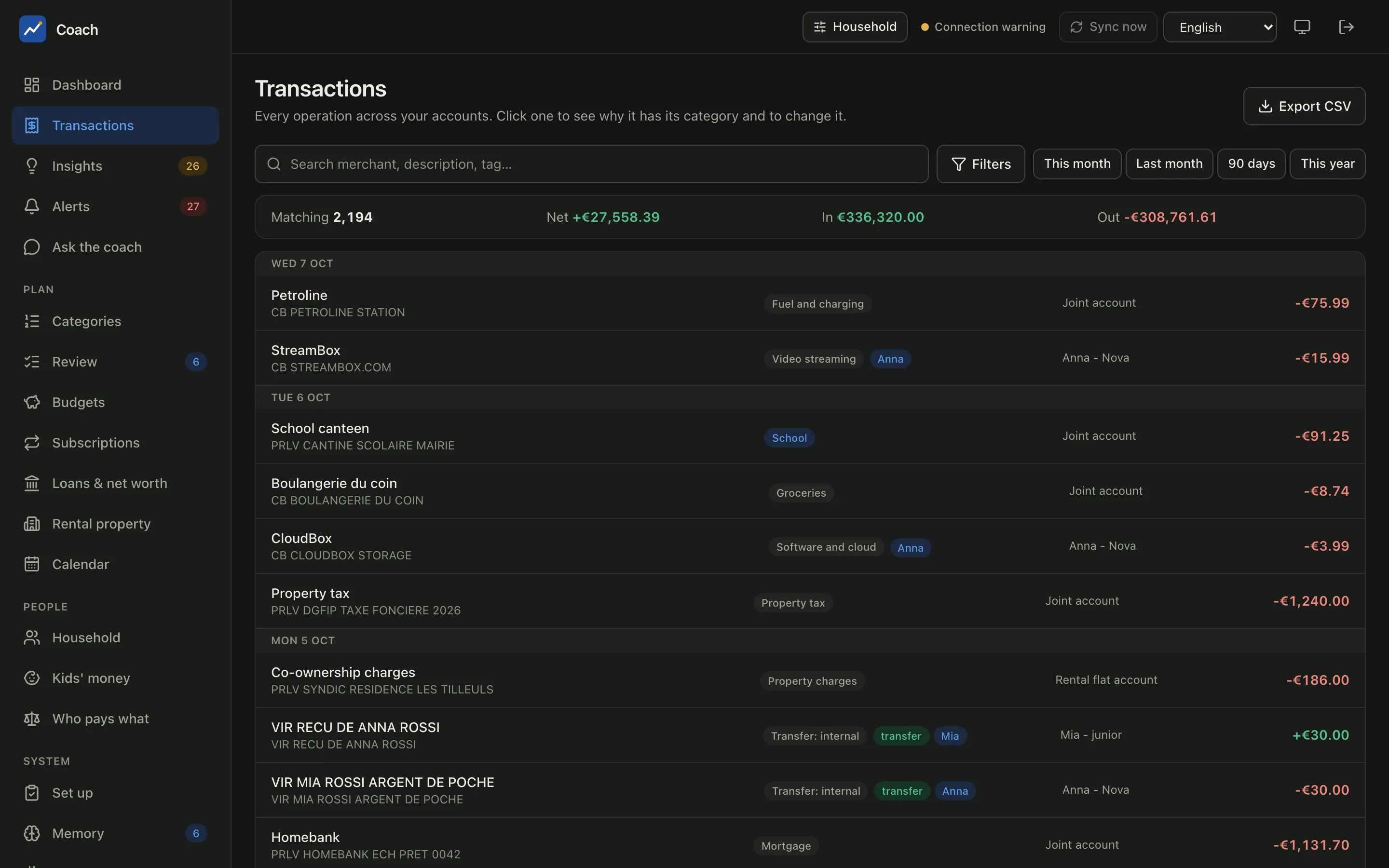Open the Calendar page
Image resolution: width=1389 pixels, height=868 pixels.
point(115,564)
